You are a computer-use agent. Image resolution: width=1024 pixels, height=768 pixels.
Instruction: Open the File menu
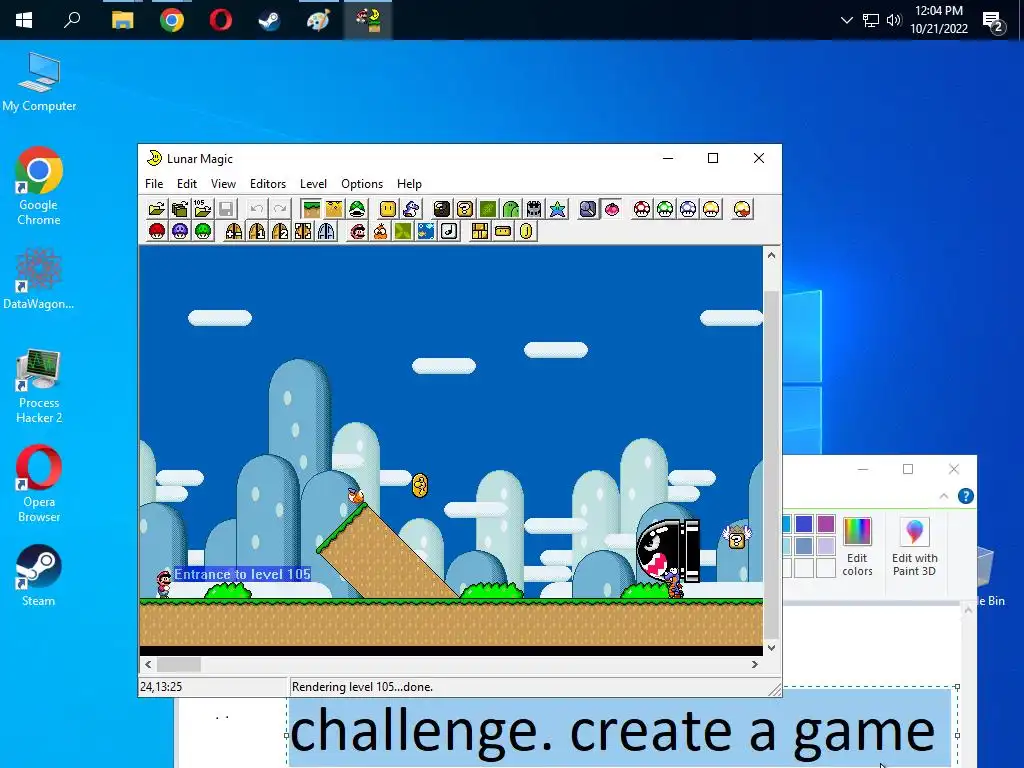[x=154, y=184]
